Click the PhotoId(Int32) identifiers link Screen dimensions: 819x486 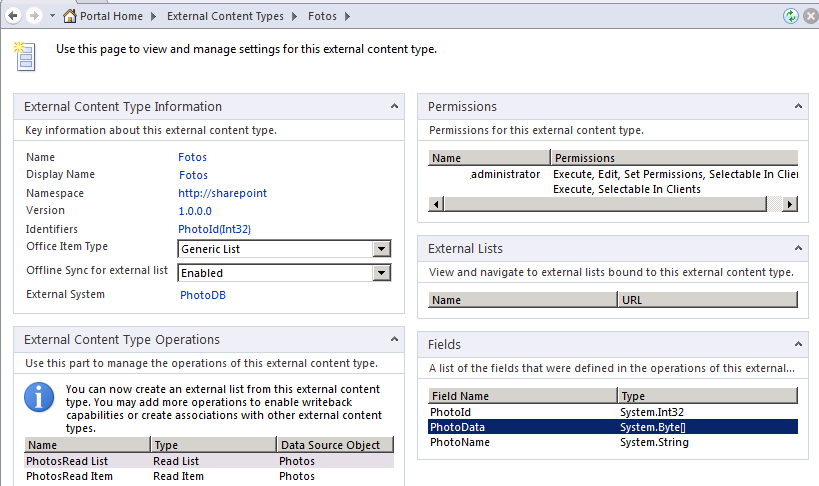coord(214,229)
